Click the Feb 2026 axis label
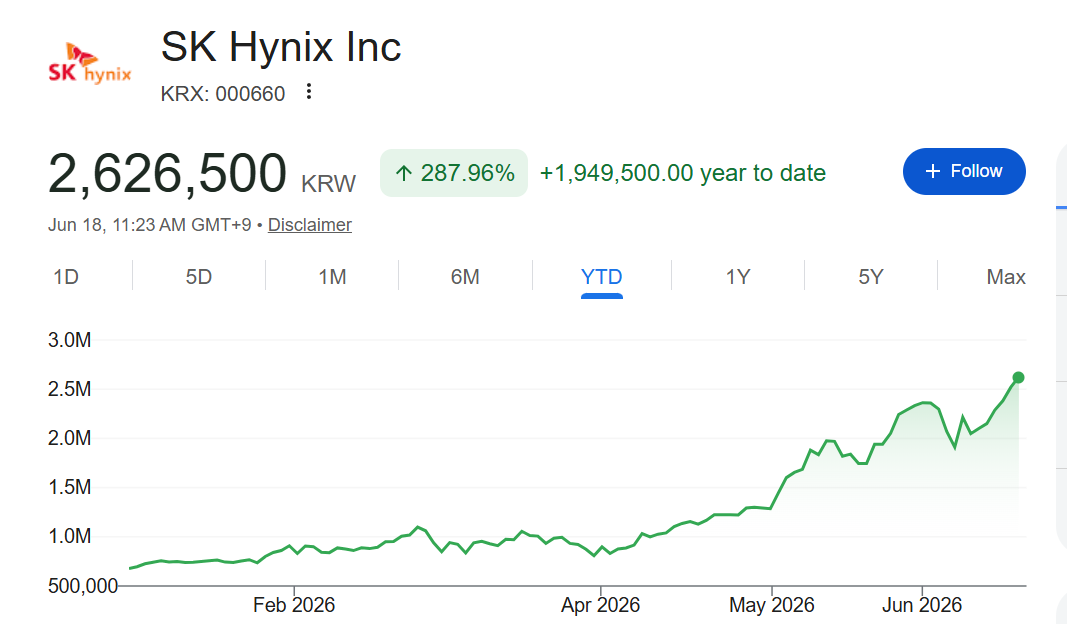This screenshot has width=1067, height=624. tap(294, 605)
